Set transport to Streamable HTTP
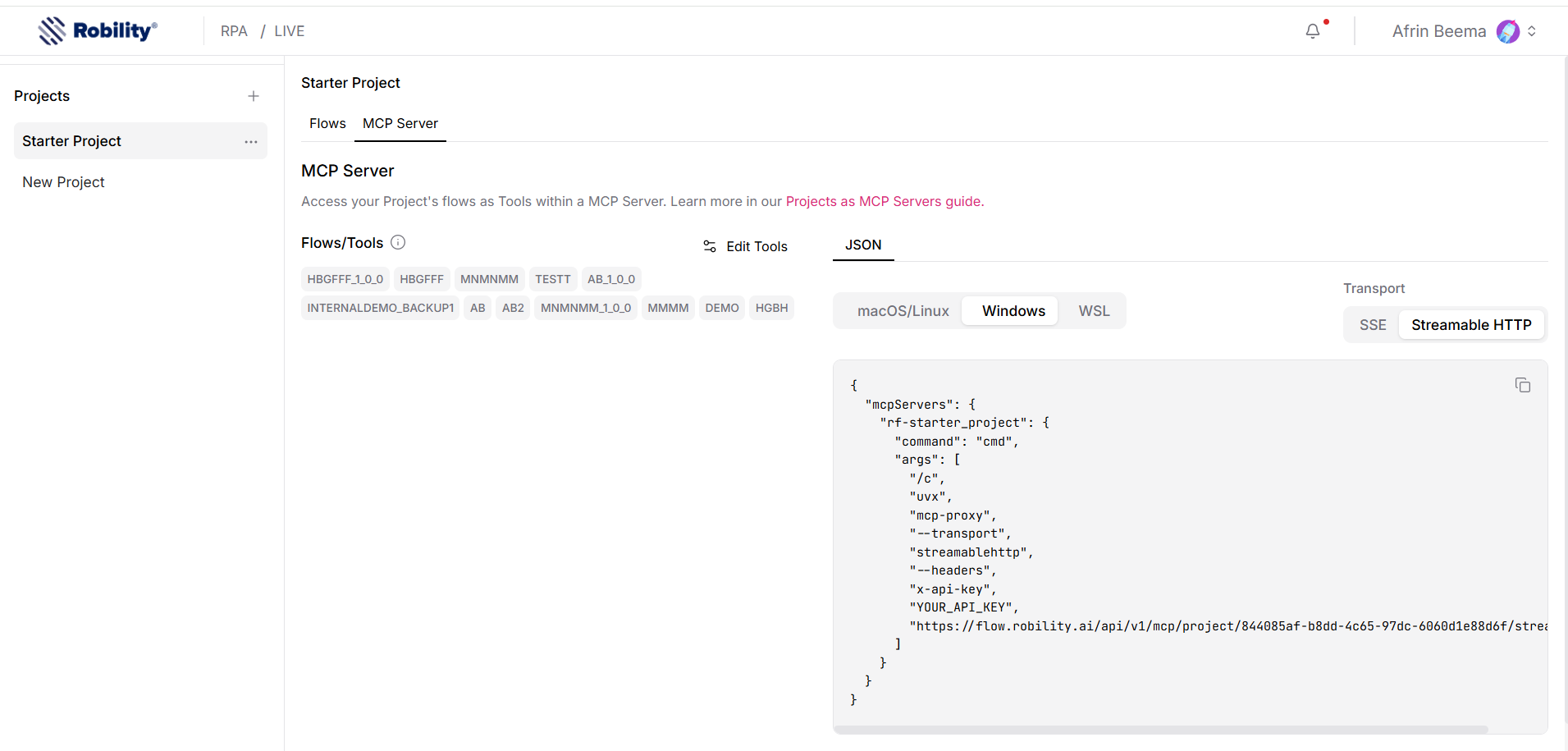This screenshot has width=1568, height=751. 1471,325
